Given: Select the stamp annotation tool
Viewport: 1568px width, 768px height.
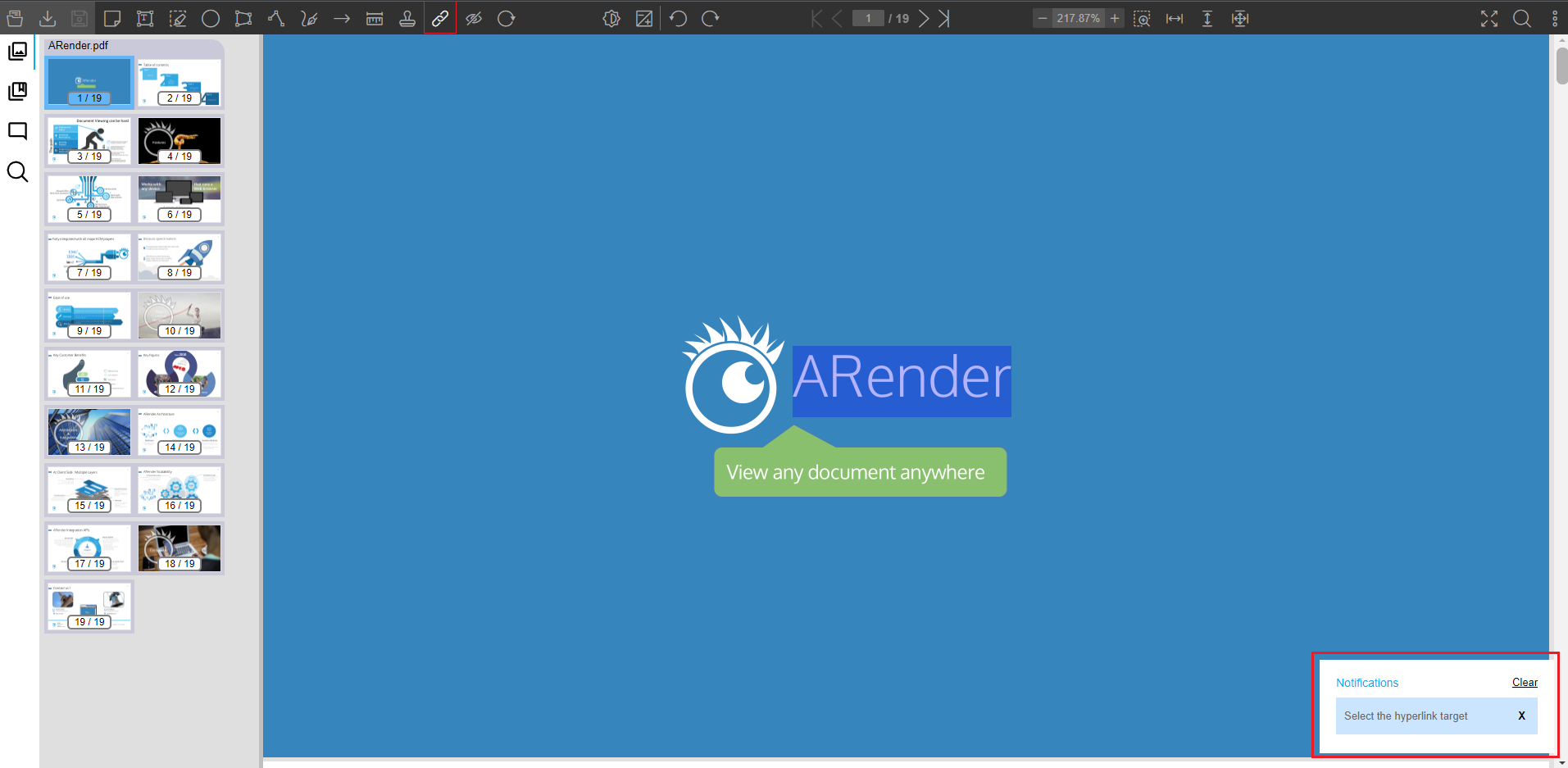Looking at the screenshot, I should (407, 18).
